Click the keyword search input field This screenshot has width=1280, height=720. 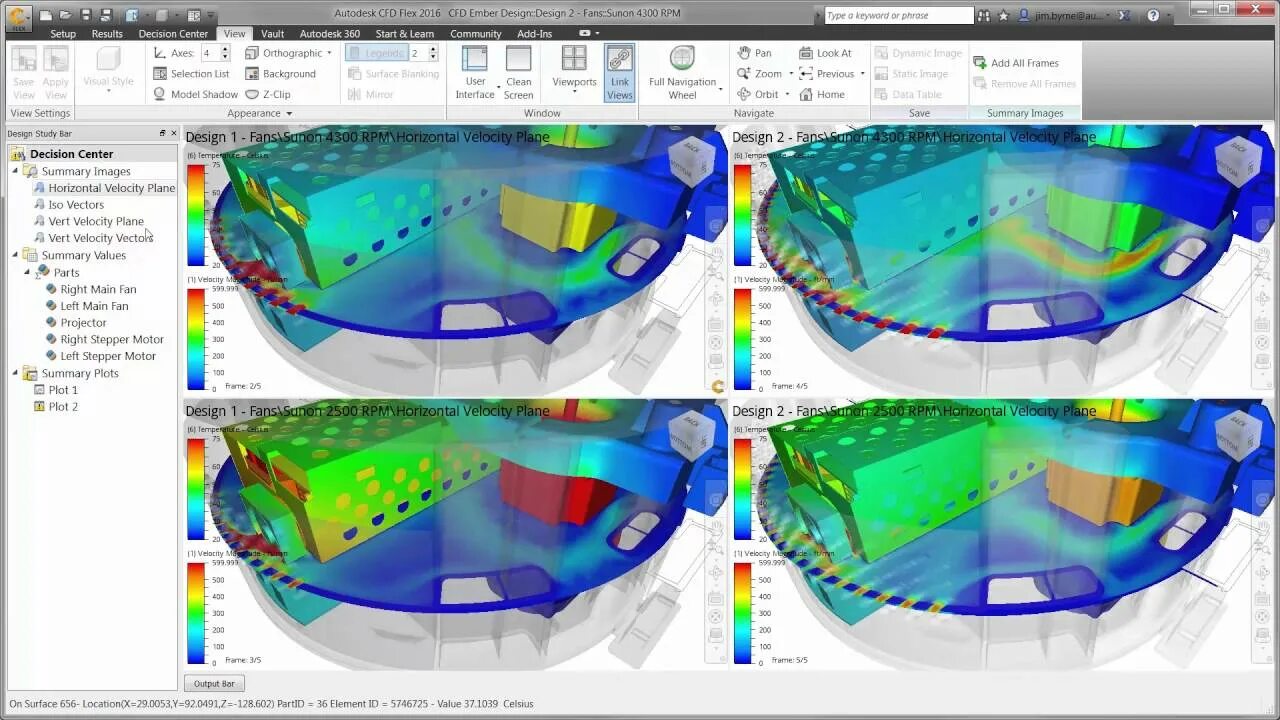(x=898, y=16)
